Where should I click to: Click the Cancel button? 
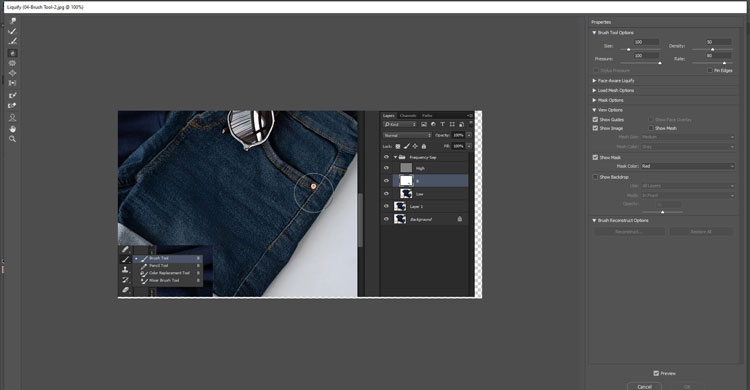click(644, 386)
